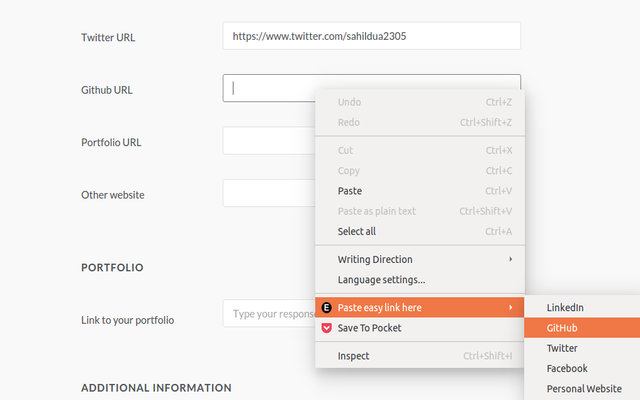640x400 pixels.
Task: Select Twitter in the submenu
Action: pyautogui.click(x=582, y=348)
